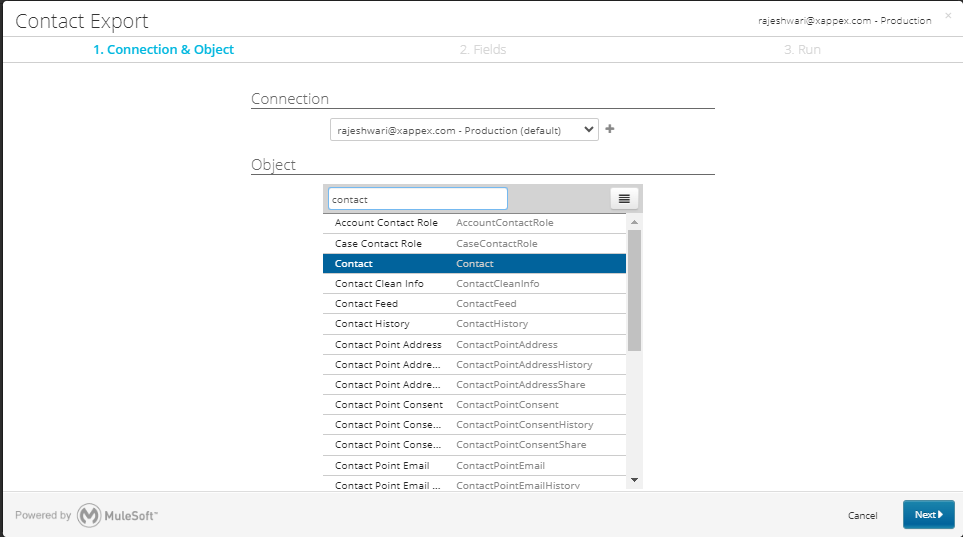The width and height of the screenshot is (963, 537).
Task: Choose Account Contact Role object
Action: tap(474, 223)
